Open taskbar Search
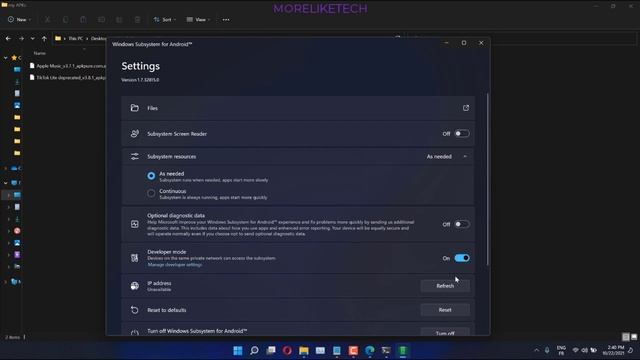 click(x=254, y=350)
